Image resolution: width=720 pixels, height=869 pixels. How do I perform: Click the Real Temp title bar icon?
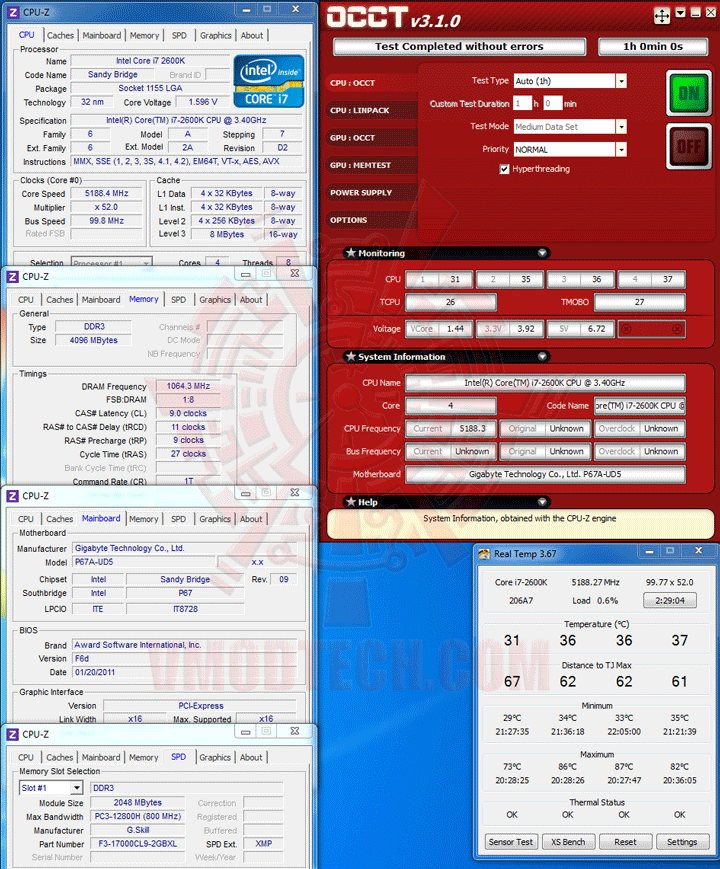(x=484, y=554)
